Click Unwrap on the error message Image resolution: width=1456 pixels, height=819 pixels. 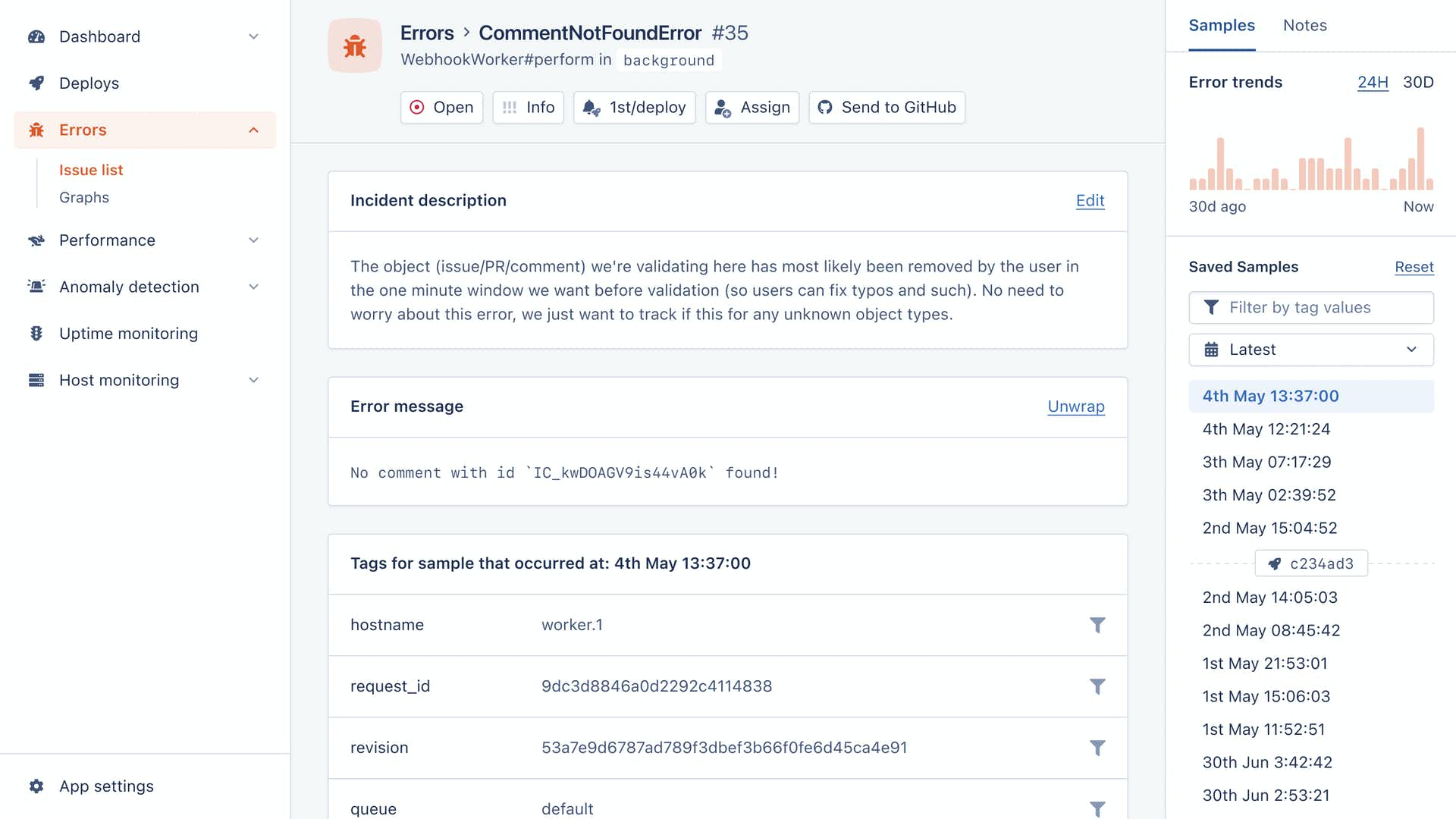tap(1076, 406)
